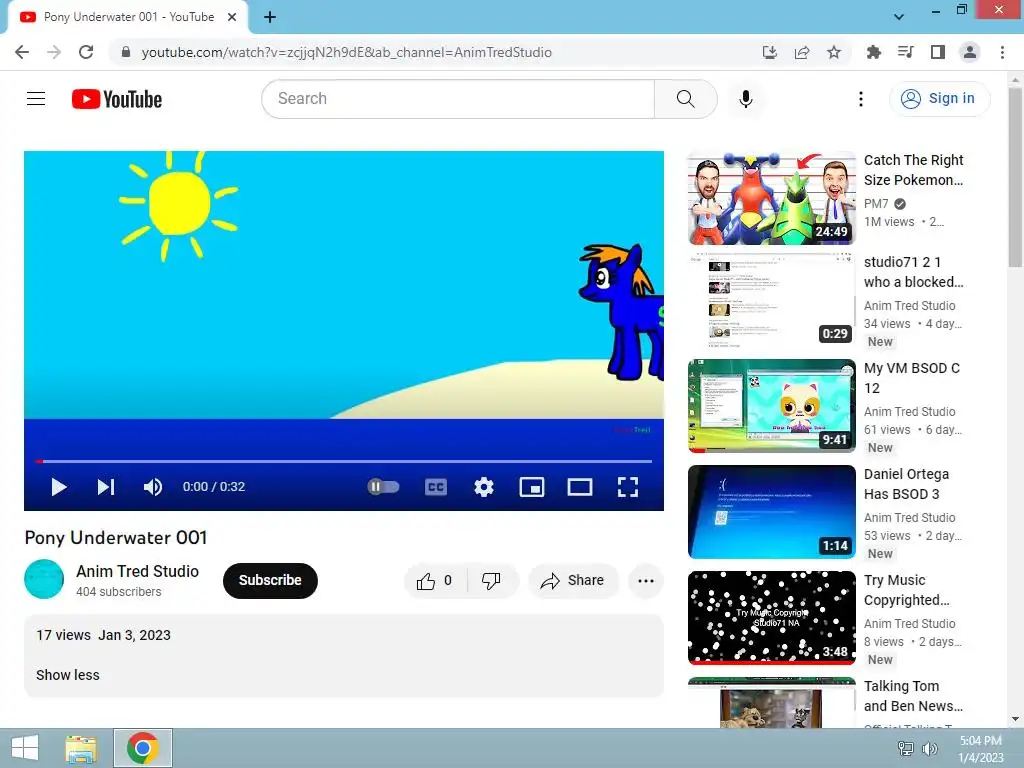Image resolution: width=1024 pixels, height=768 pixels.
Task: Start voice search with microphone icon
Action: [x=746, y=99]
